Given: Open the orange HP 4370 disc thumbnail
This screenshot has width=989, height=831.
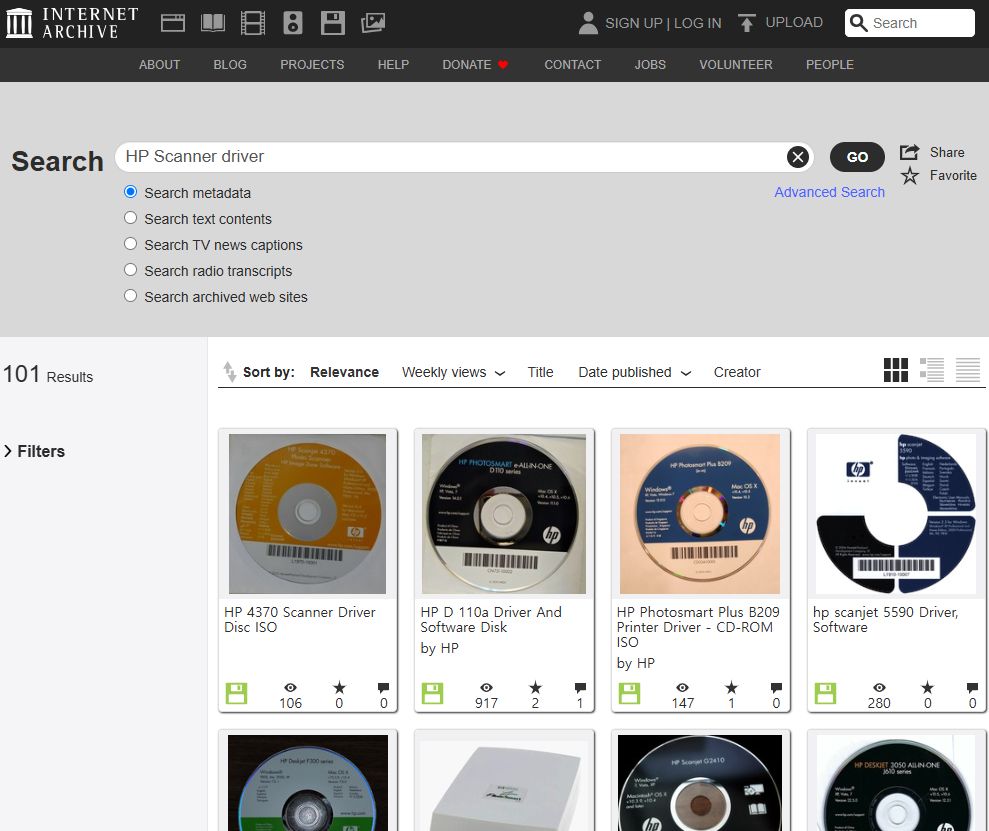Looking at the screenshot, I should 308,514.
